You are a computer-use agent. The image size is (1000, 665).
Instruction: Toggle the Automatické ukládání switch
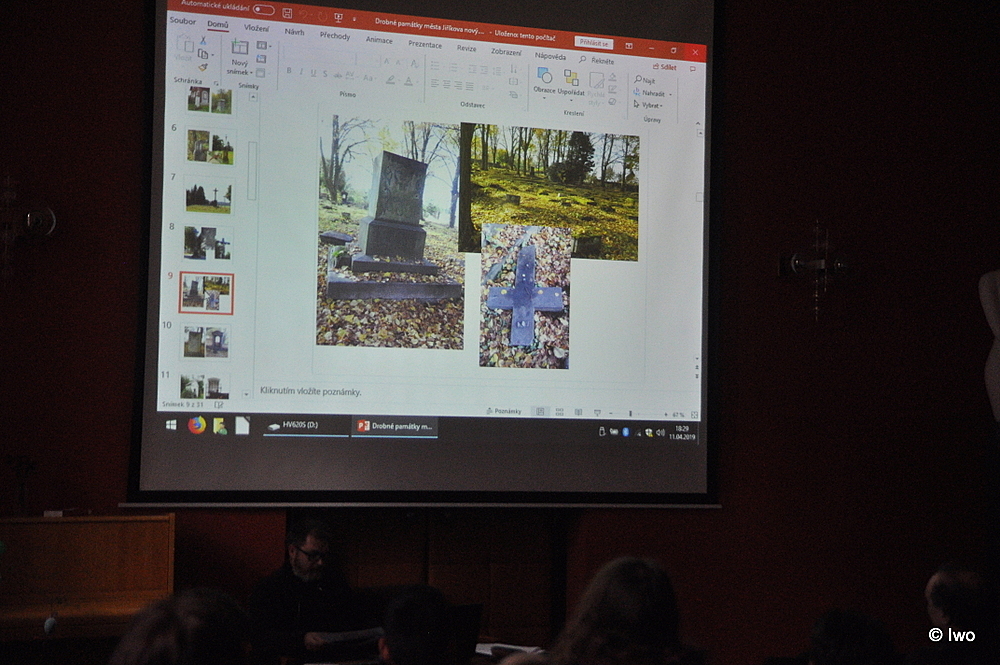point(263,10)
